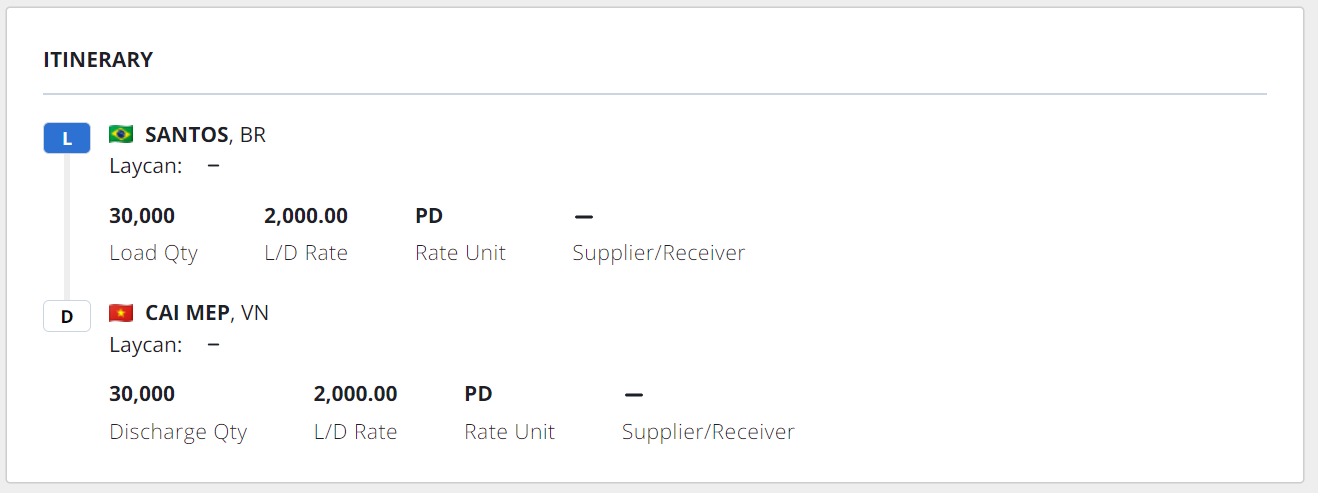1318x493 pixels.
Task: Click the Load Qty value 30,000
Action: click(x=142, y=216)
